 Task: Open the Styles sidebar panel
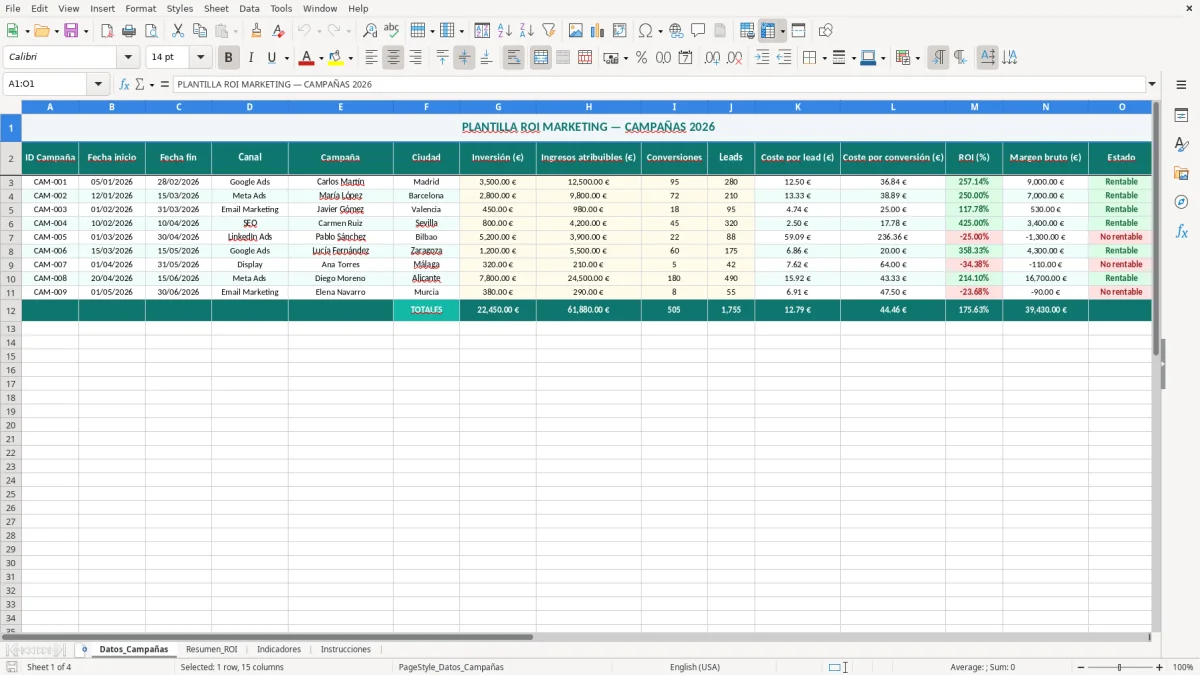(x=1181, y=144)
